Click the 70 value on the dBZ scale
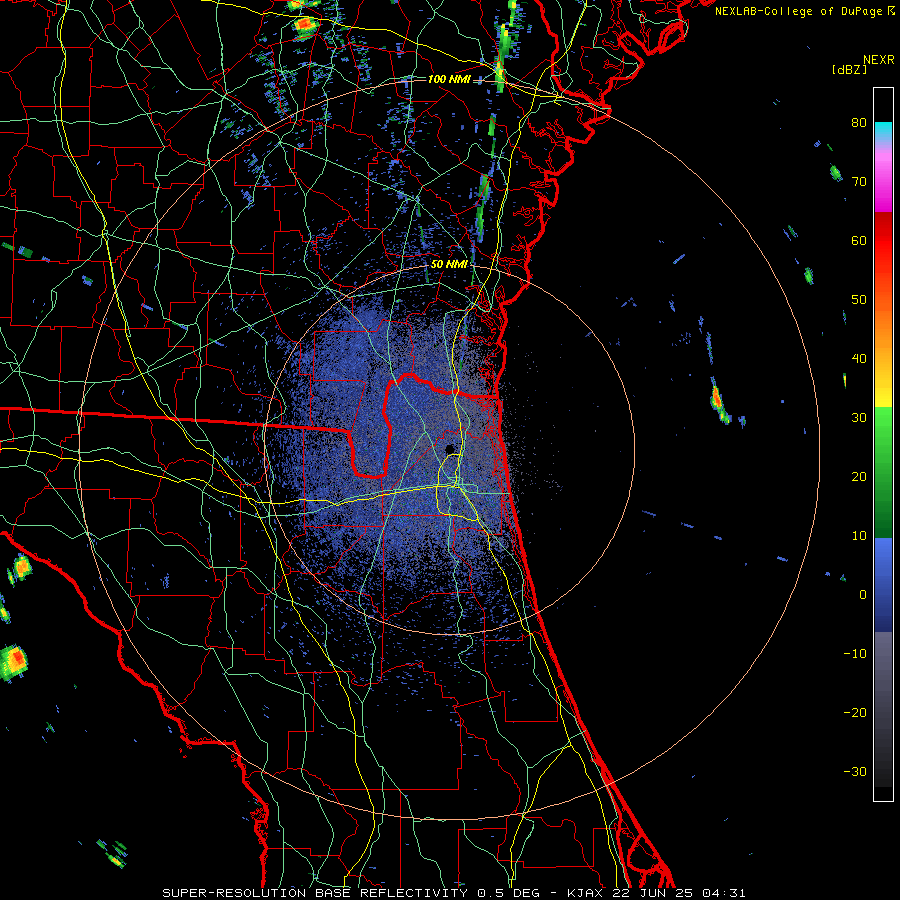Screen dimensions: 900x900 [x=859, y=181]
